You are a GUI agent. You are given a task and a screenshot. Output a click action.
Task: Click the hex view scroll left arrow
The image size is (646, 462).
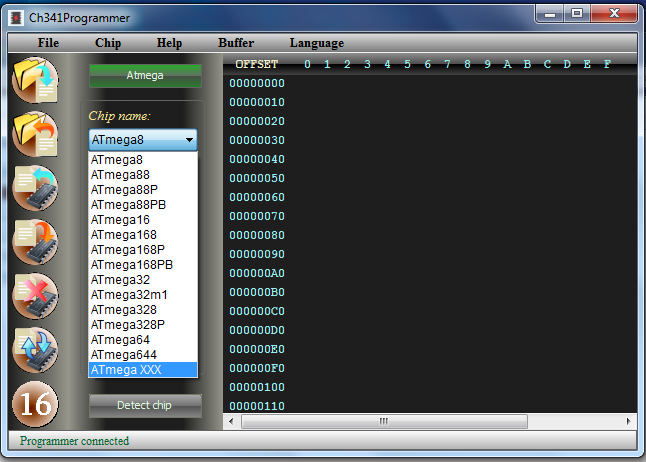coord(231,421)
